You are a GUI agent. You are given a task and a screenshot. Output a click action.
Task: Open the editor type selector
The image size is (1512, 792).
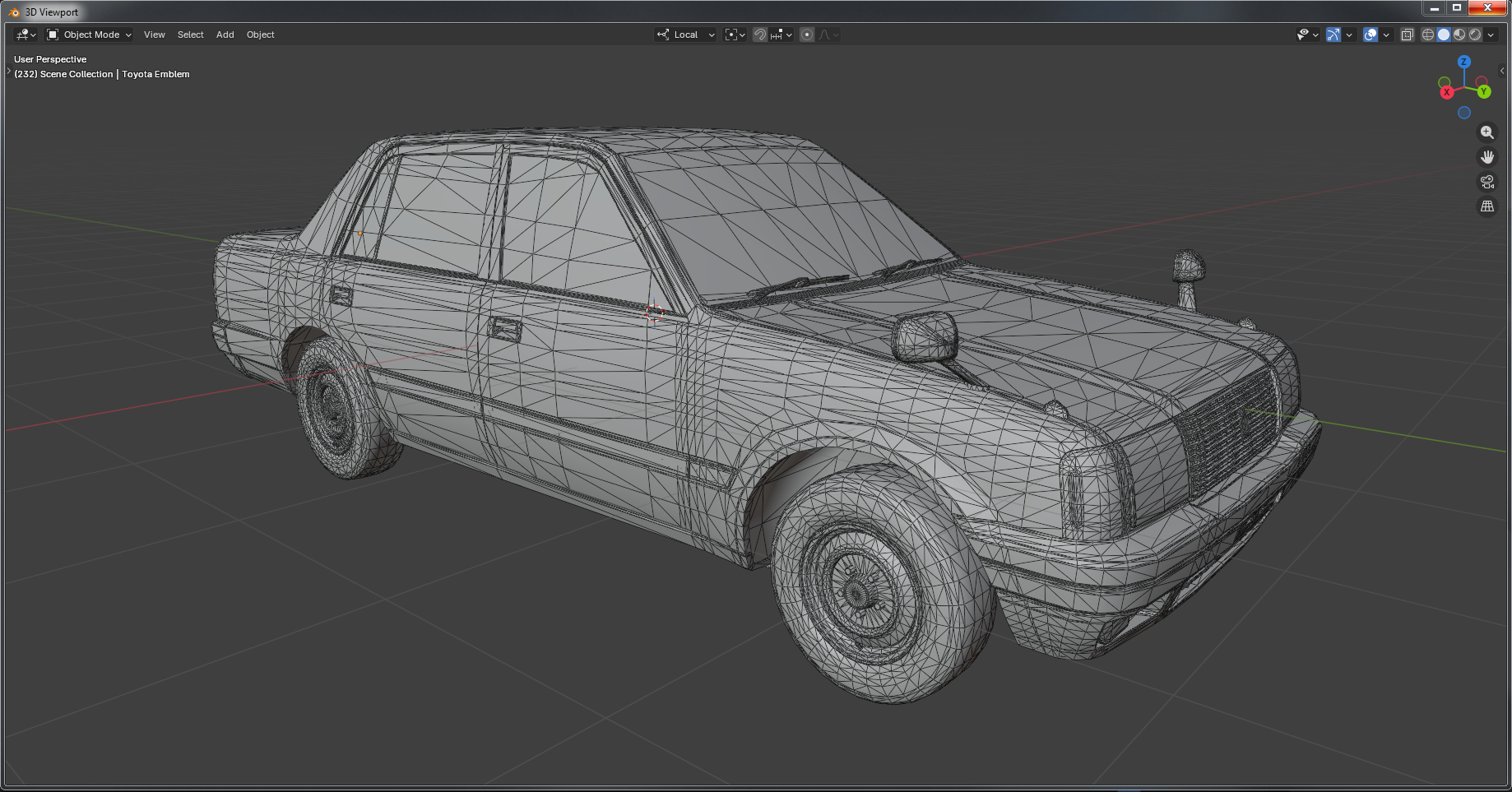pos(26,35)
